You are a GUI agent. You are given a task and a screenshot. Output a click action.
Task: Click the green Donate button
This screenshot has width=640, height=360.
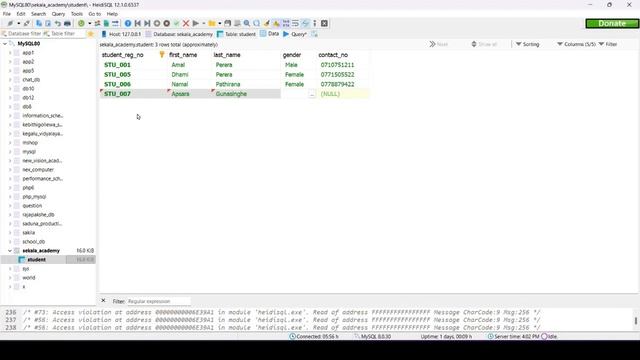612,24
